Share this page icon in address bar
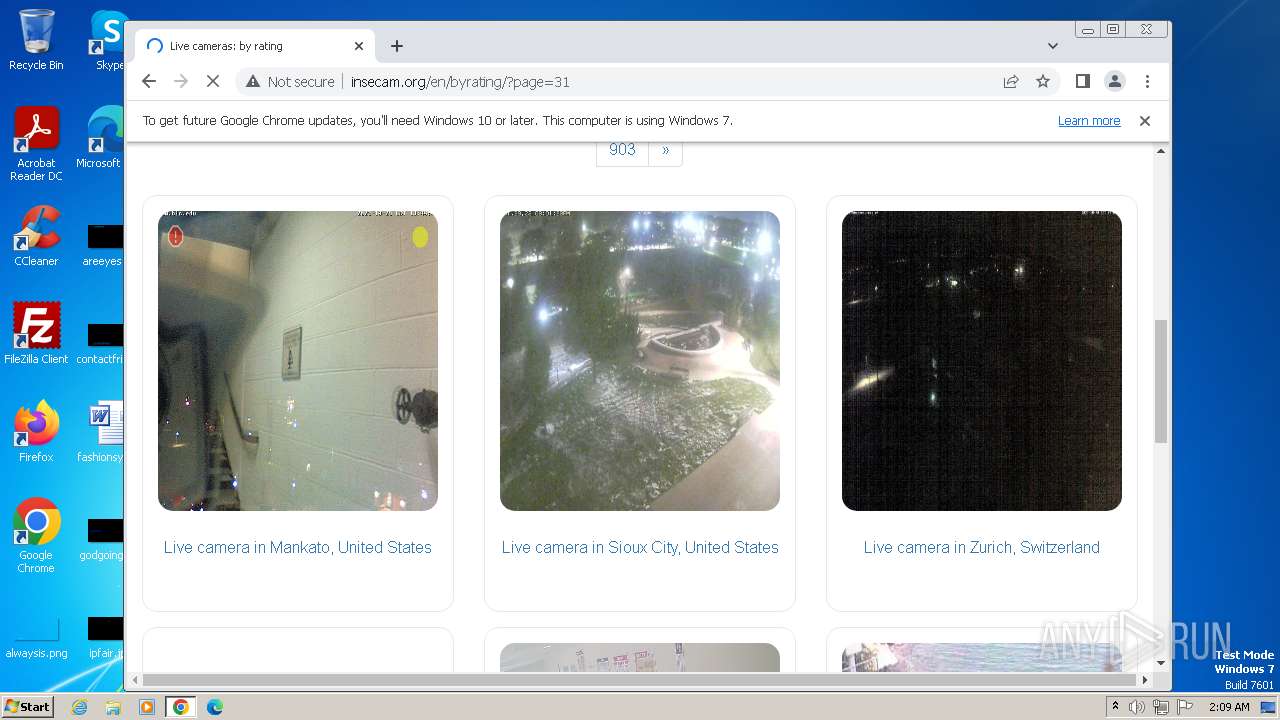Image resolution: width=1280 pixels, height=720 pixels. point(1011,82)
